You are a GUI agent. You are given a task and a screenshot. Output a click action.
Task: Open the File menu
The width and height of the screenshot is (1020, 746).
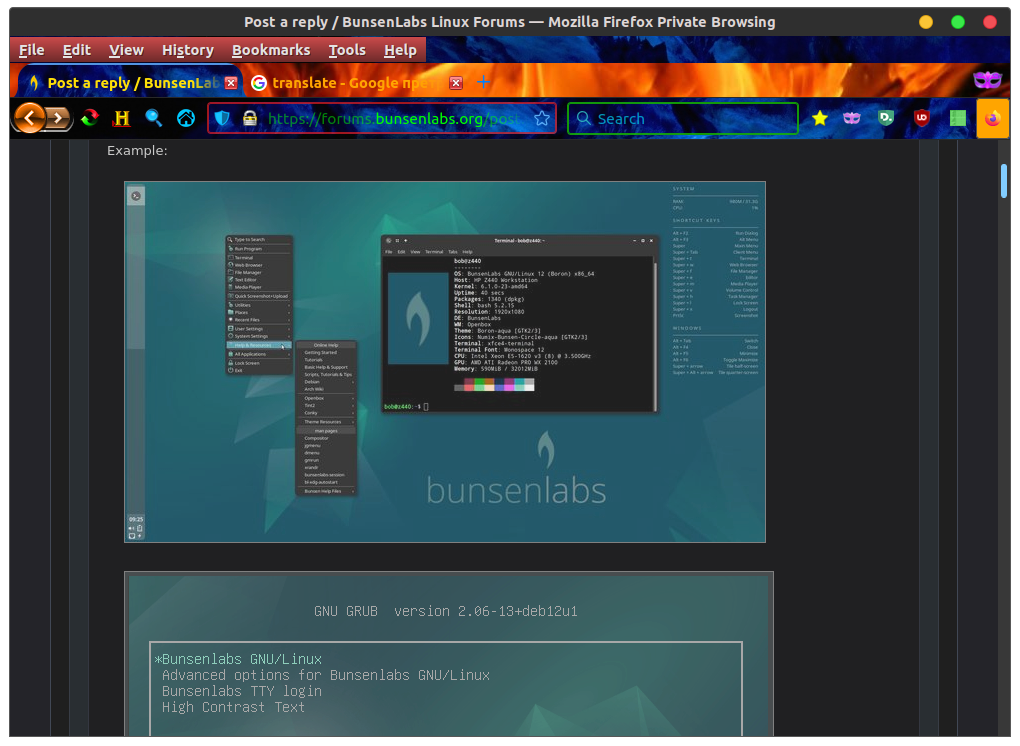pyautogui.click(x=31, y=50)
